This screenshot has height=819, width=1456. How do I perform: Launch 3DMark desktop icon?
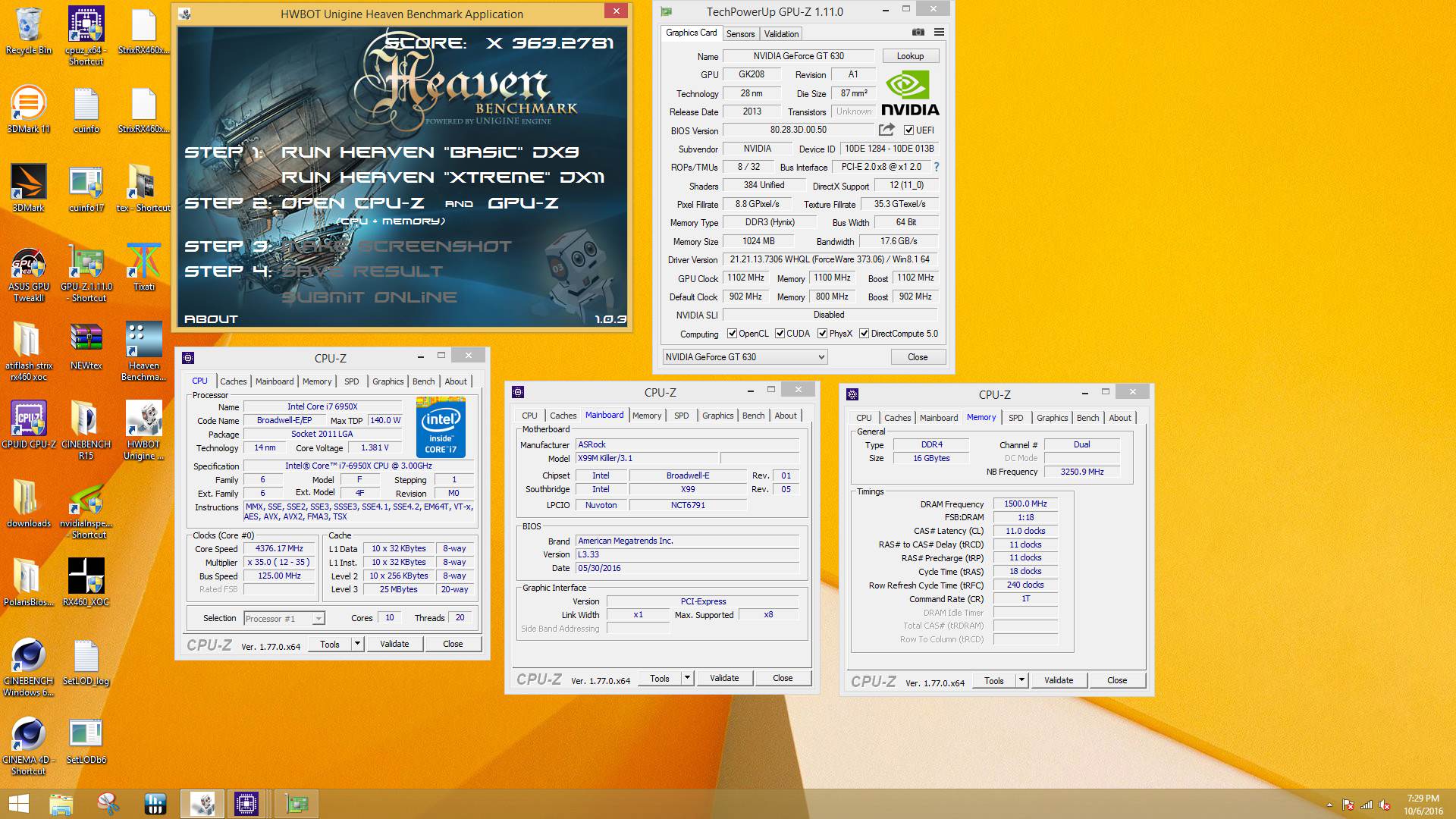[29, 187]
